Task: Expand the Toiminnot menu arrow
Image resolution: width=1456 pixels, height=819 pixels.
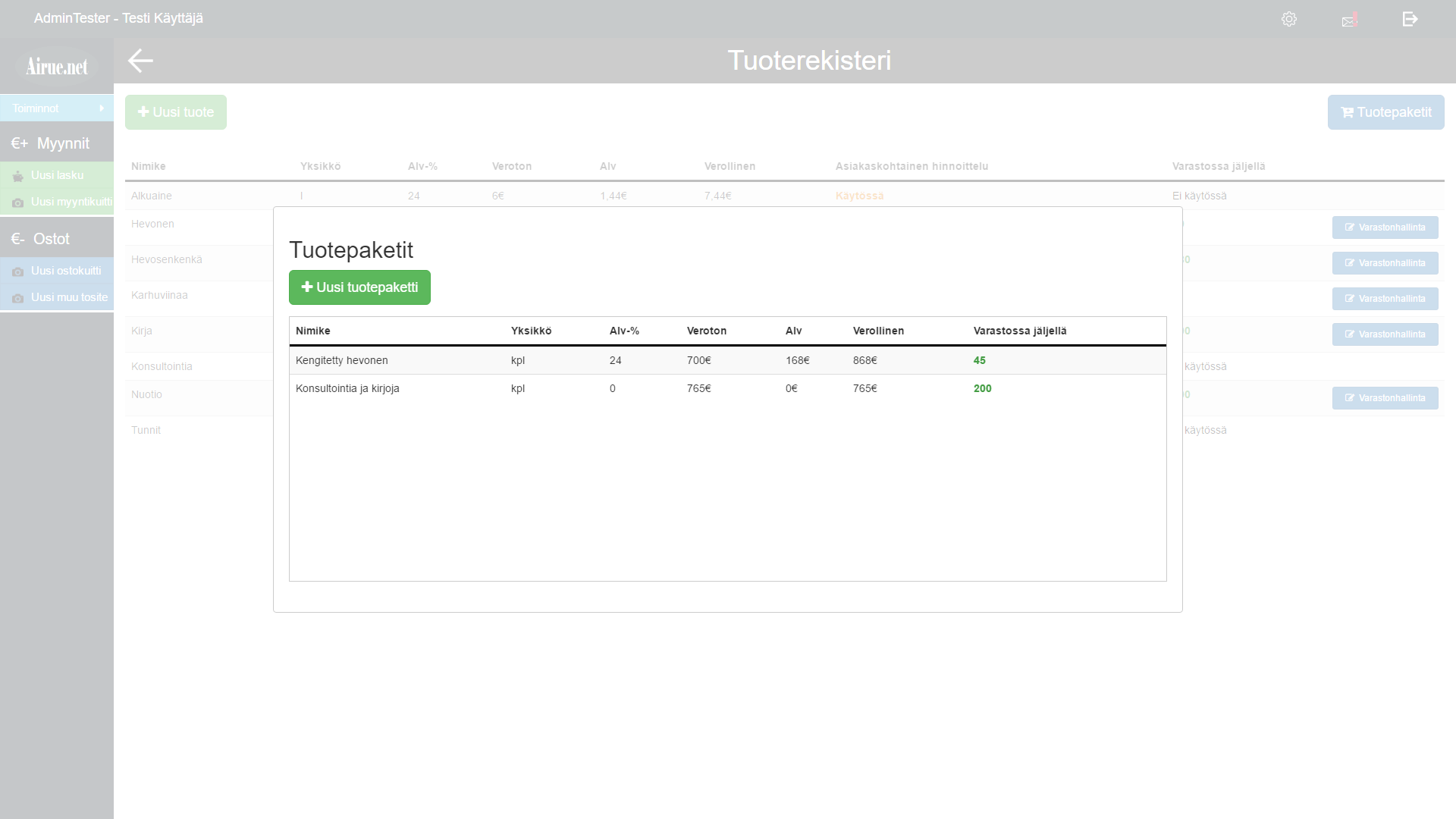Action: tap(102, 108)
